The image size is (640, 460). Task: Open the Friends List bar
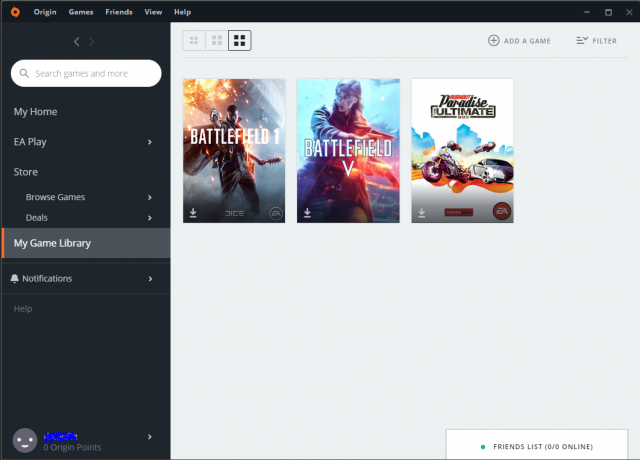[542, 446]
